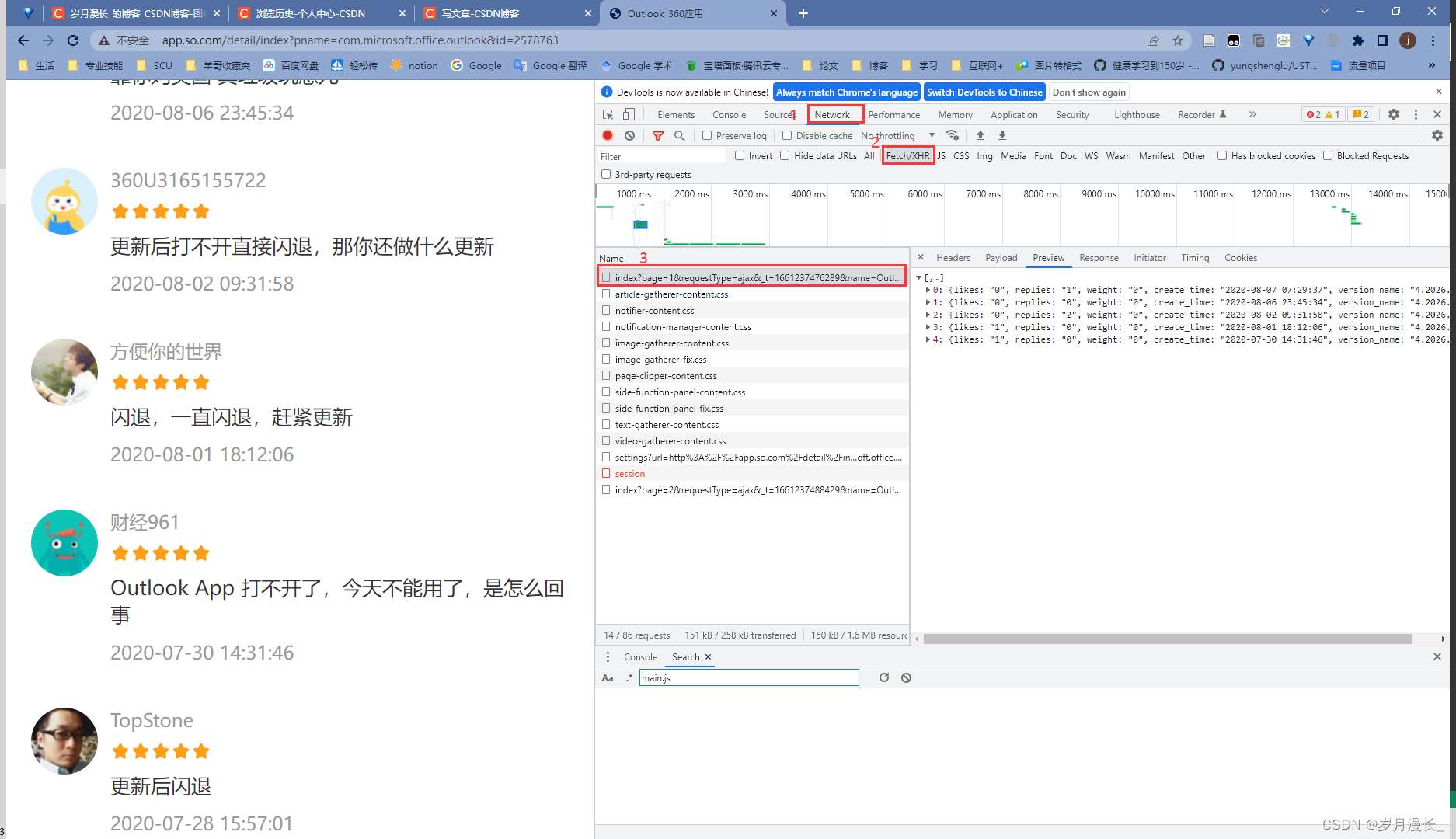
Task: Switch to the Console panel
Action: [x=729, y=114]
